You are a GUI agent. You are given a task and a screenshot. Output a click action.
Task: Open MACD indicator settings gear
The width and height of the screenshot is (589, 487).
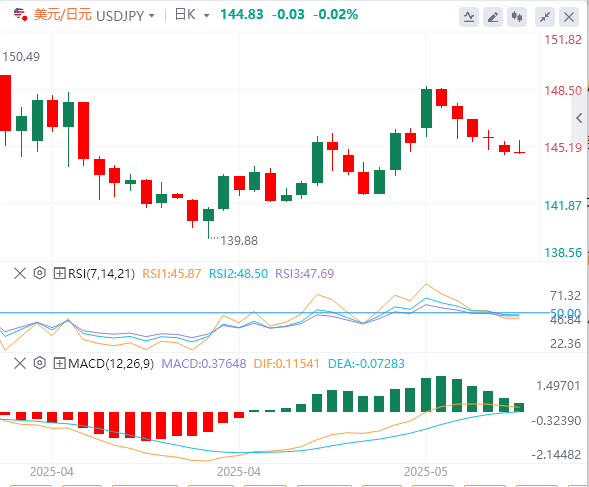(39, 363)
